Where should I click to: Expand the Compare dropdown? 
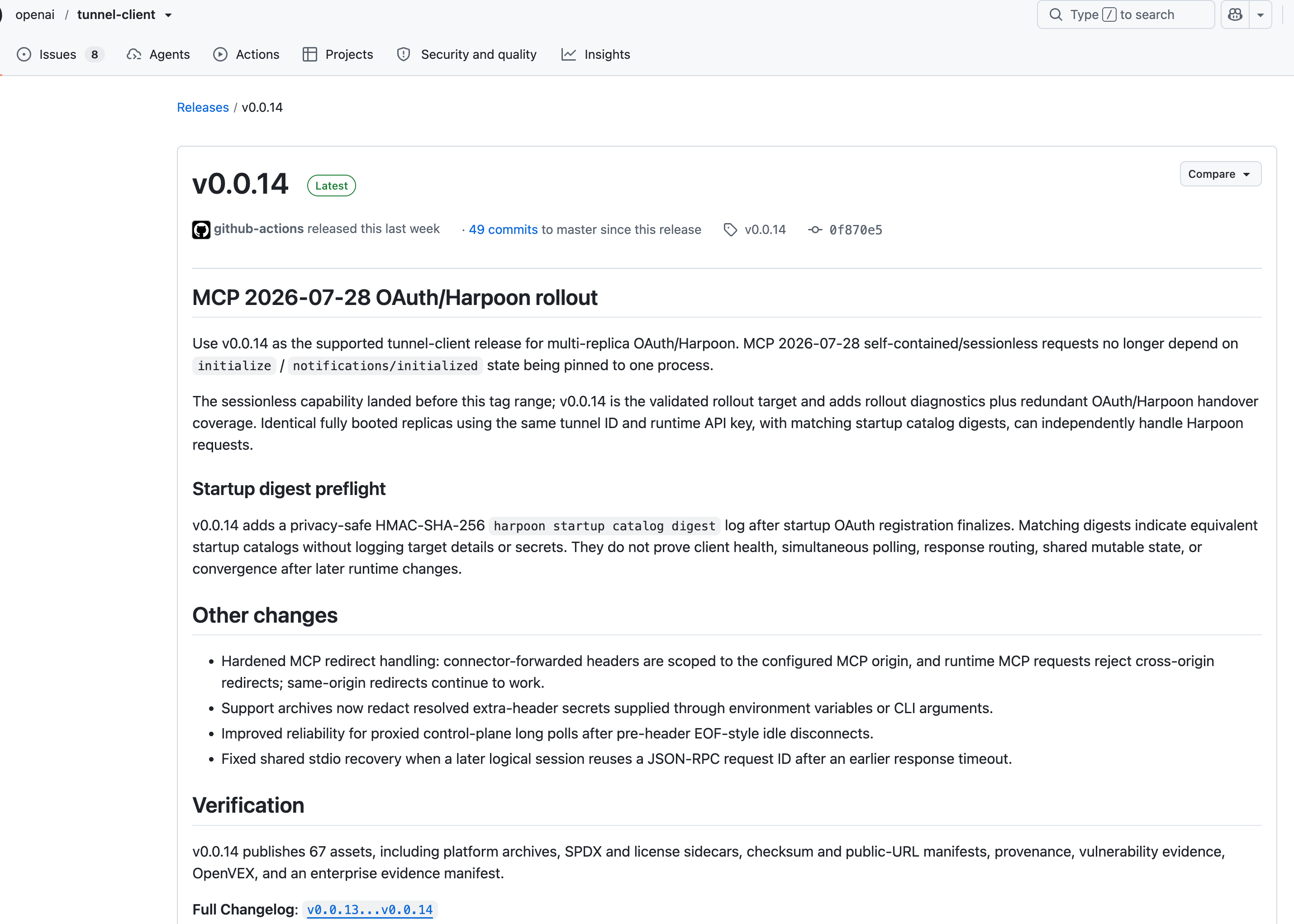click(1220, 174)
